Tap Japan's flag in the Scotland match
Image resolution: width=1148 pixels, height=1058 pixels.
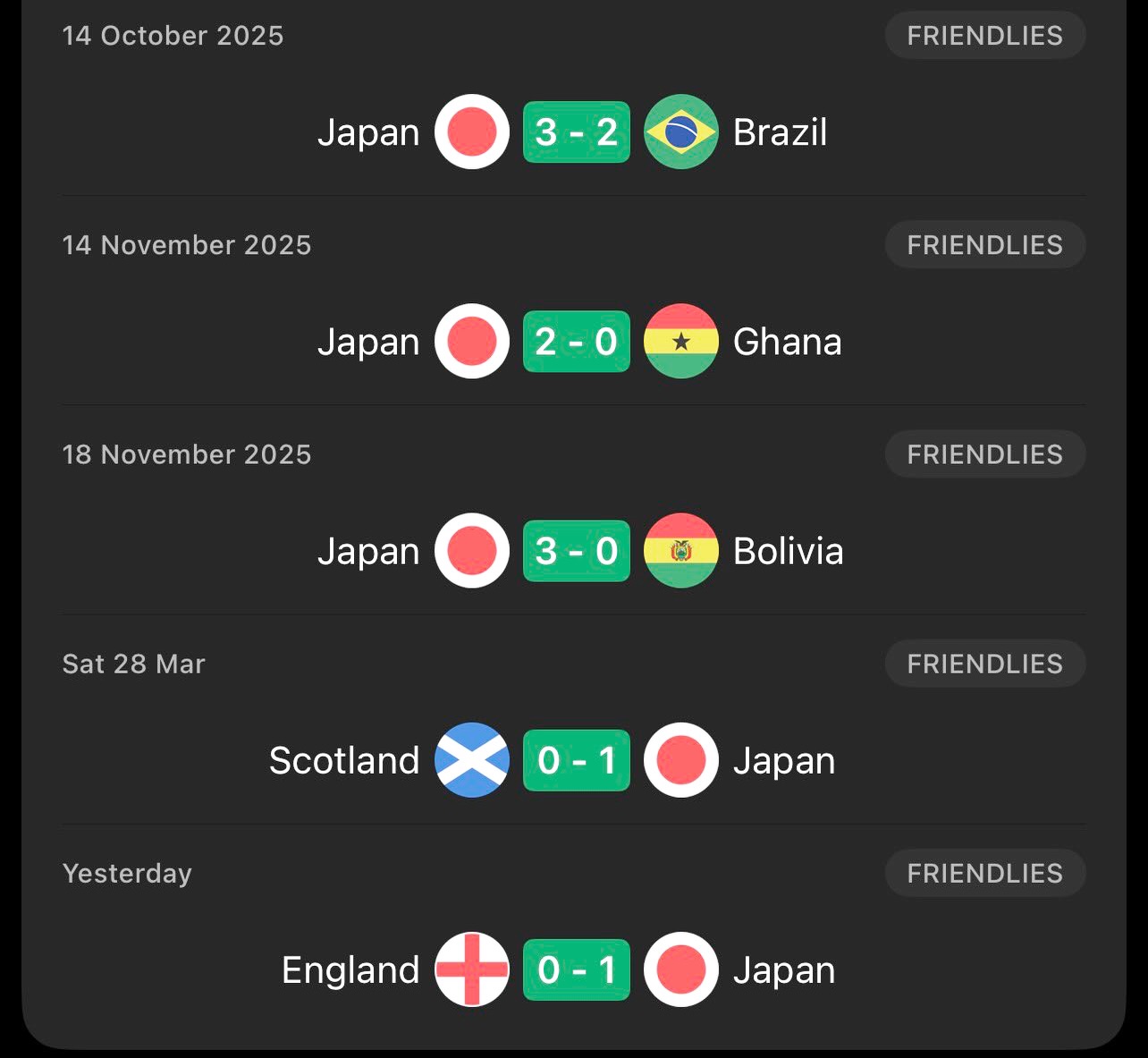click(680, 759)
